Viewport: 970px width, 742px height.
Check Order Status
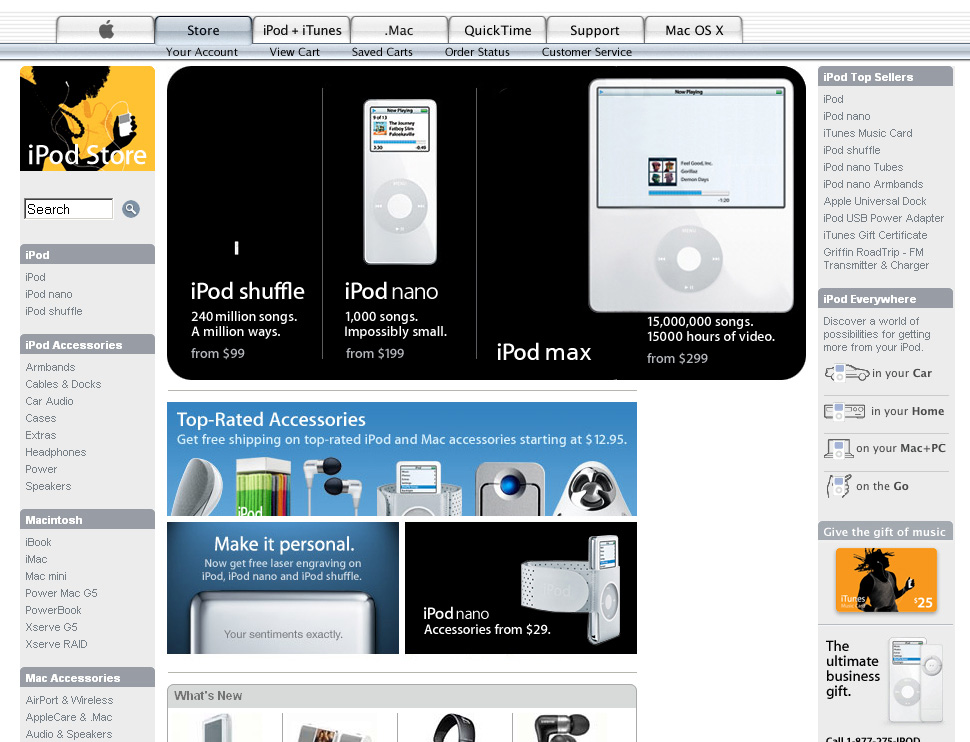(477, 52)
